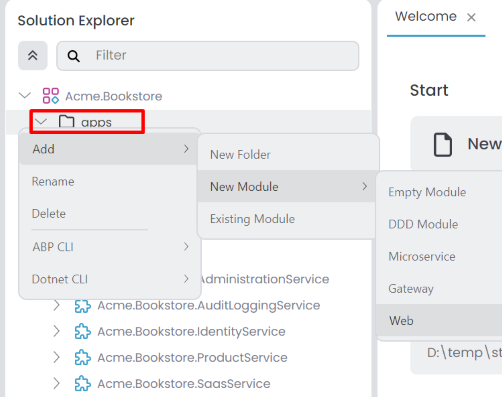Click the SaasService puzzle icon
This screenshot has height=397, width=502.
[83, 384]
